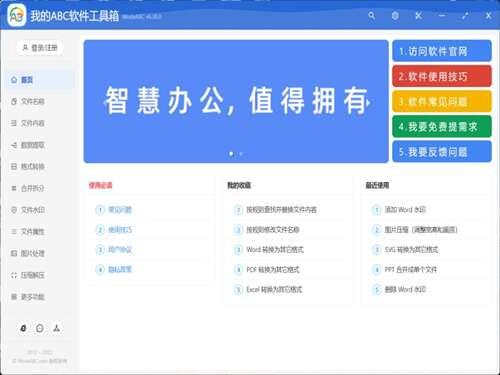500x375 pixels.
Task: Click 5.我要反馈问题 blue button
Action: [x=442, y=152]
